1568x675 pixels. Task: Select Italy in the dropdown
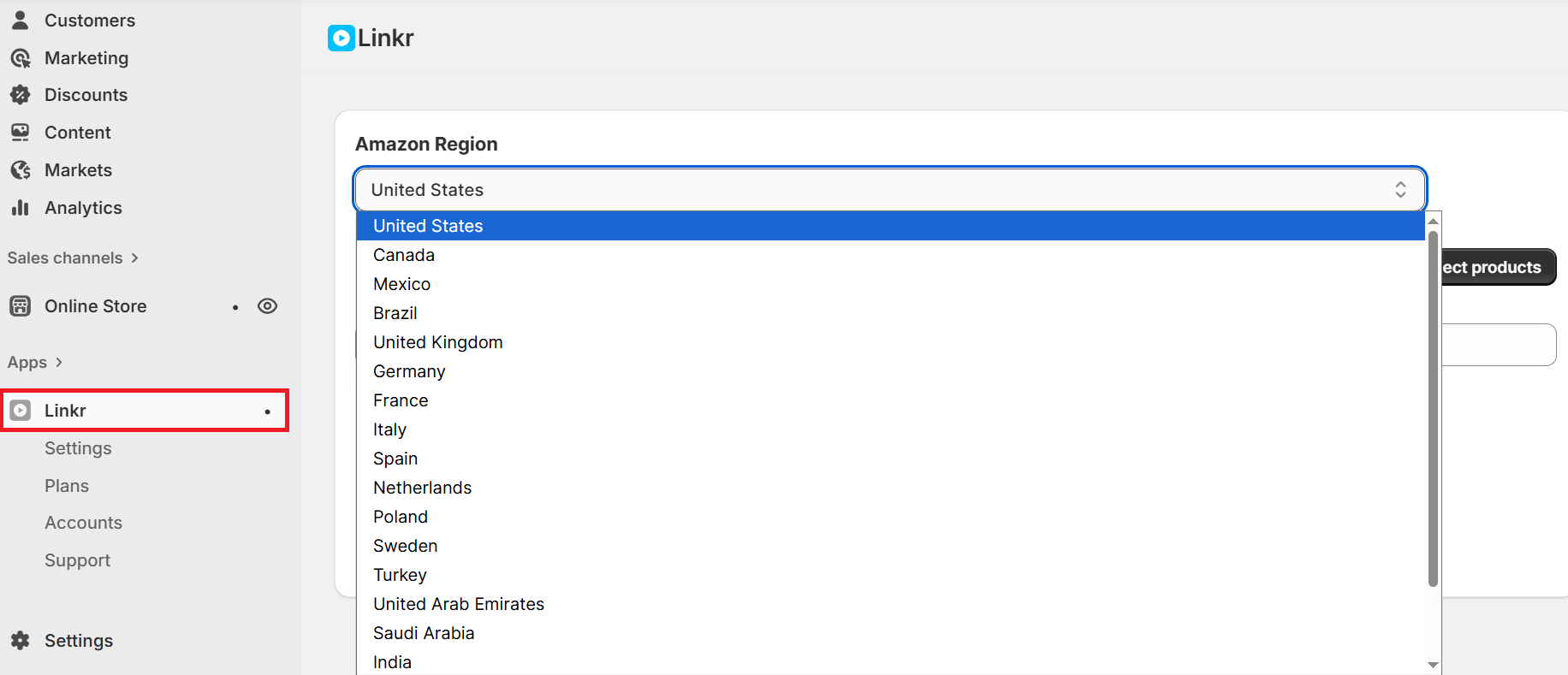tap(890, 429)
